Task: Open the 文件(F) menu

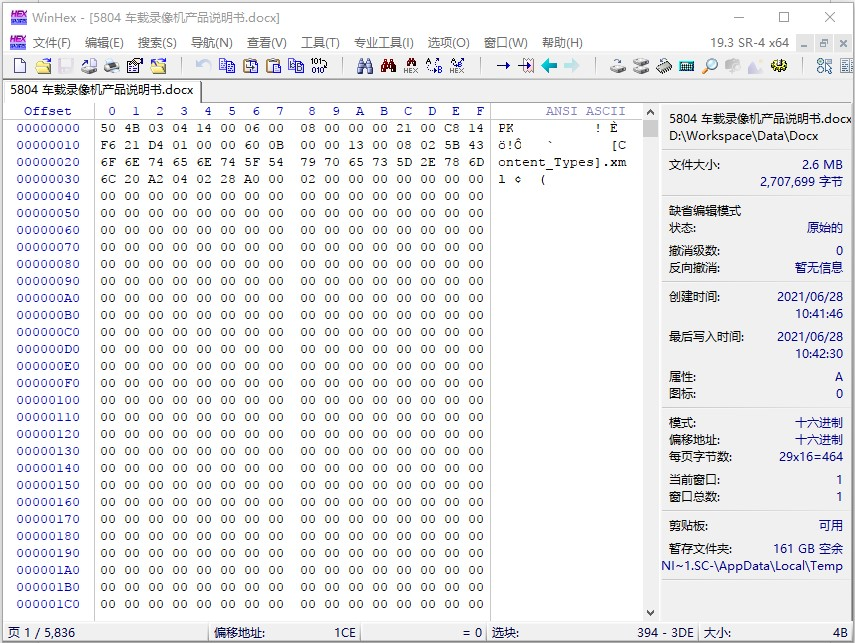Action: [x=52, y=43]
